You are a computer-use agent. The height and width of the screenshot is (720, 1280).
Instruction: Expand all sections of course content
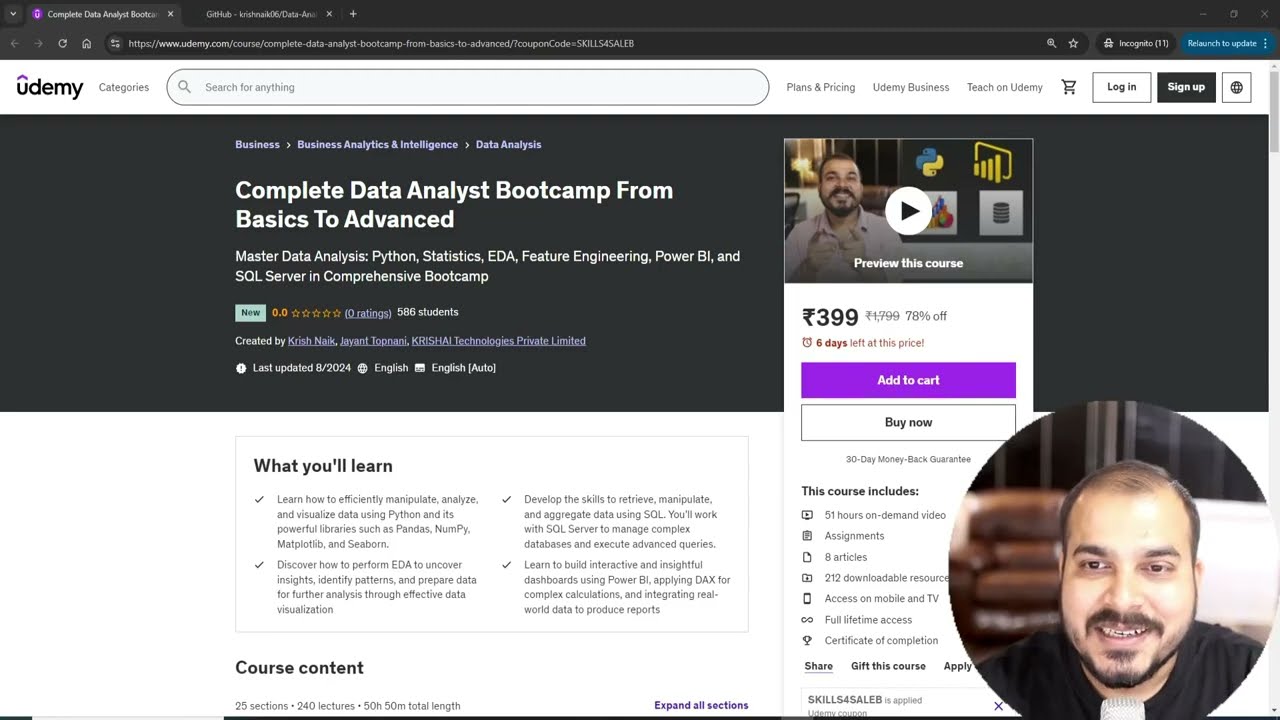pyautogui.click(x=701, y=705)
